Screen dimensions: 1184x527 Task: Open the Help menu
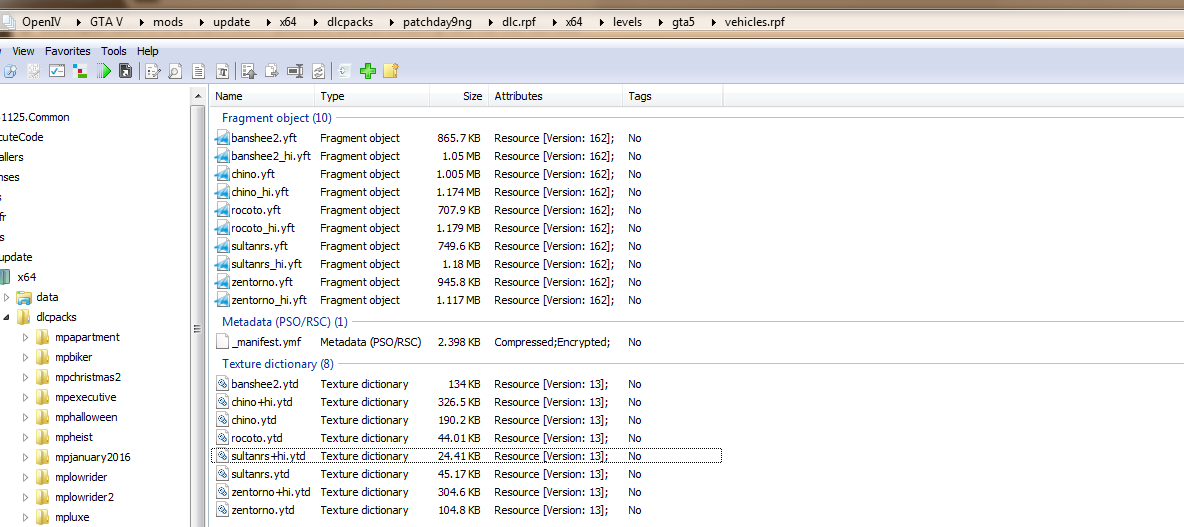click(x=148, y=51)
